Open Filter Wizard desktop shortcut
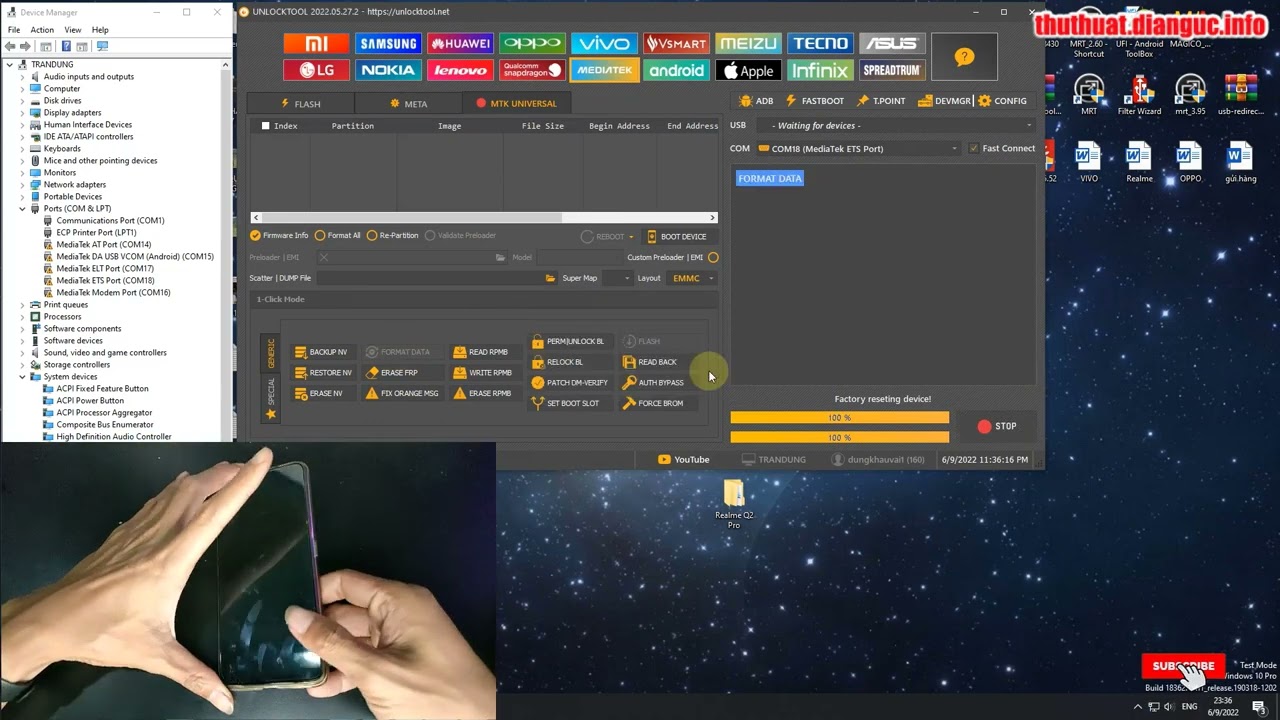 (1139, 96)
